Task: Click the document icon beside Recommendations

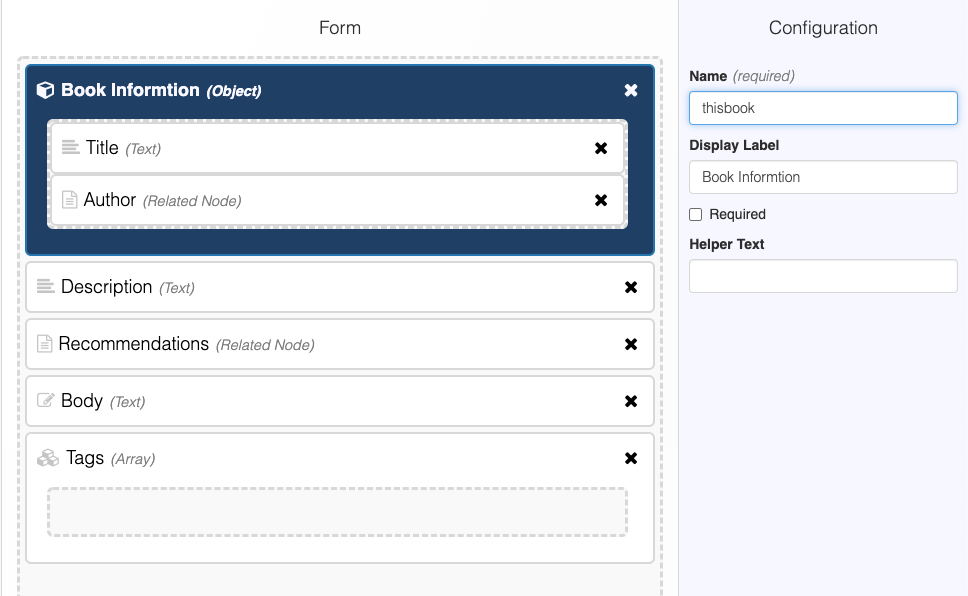Action: [x=44, y=344]
